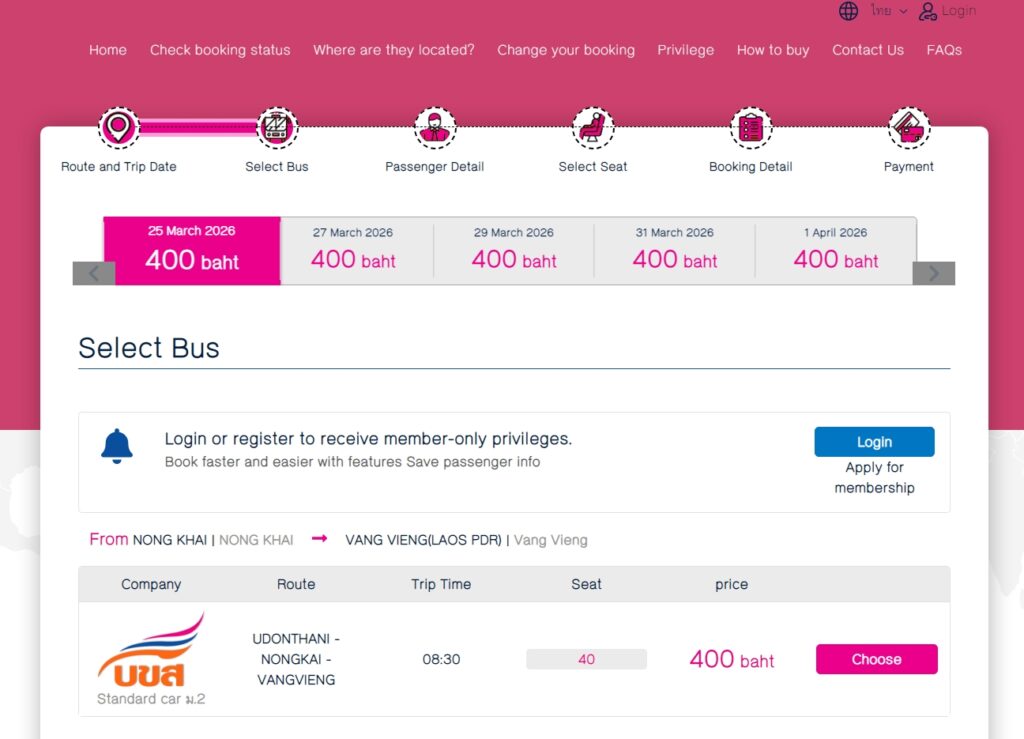Show earlier dates with left arrow
The height and width of the screenshot is (739, 1024).
(94, 273)
